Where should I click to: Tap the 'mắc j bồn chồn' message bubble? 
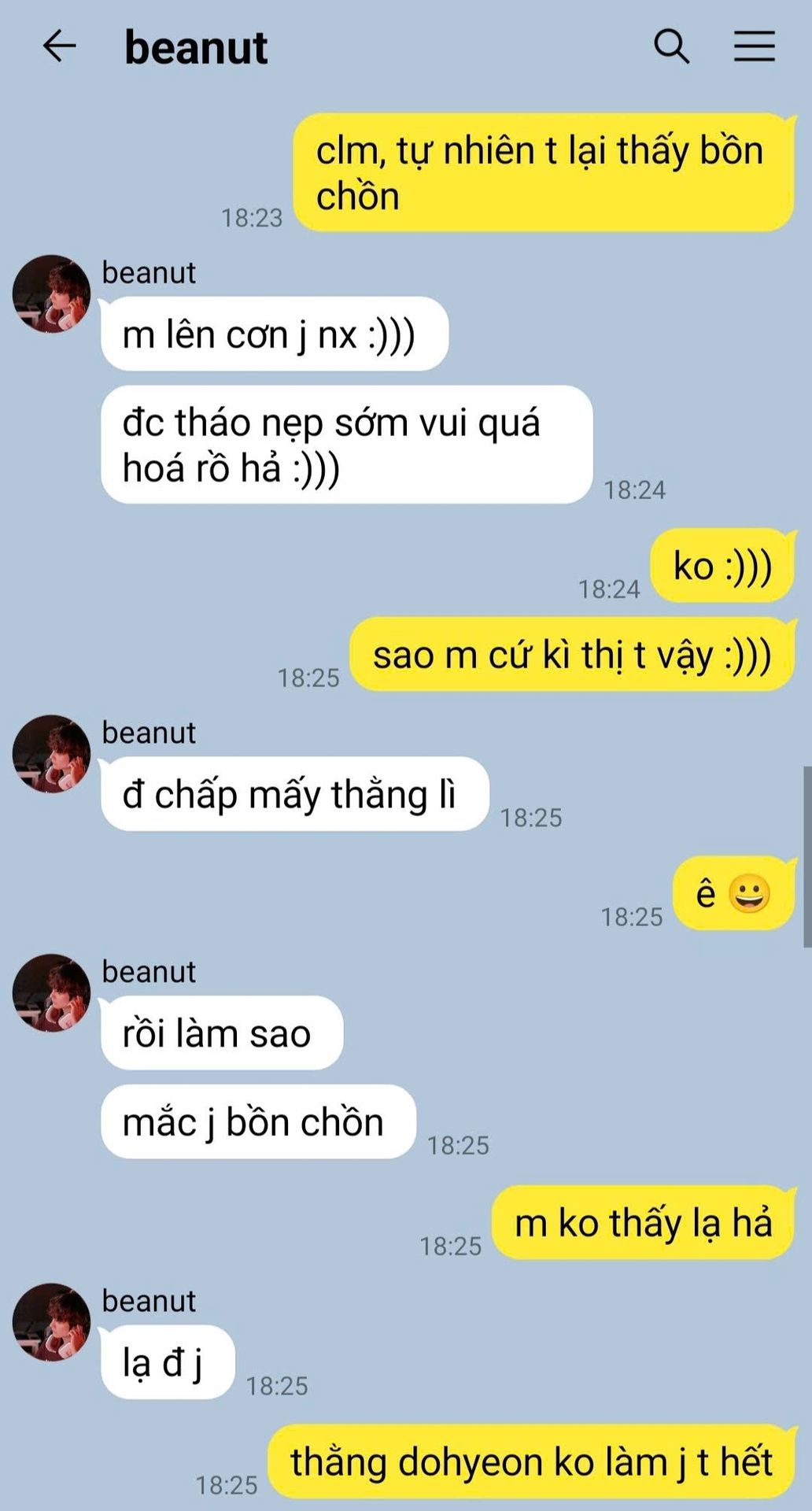coord(258,1121)
